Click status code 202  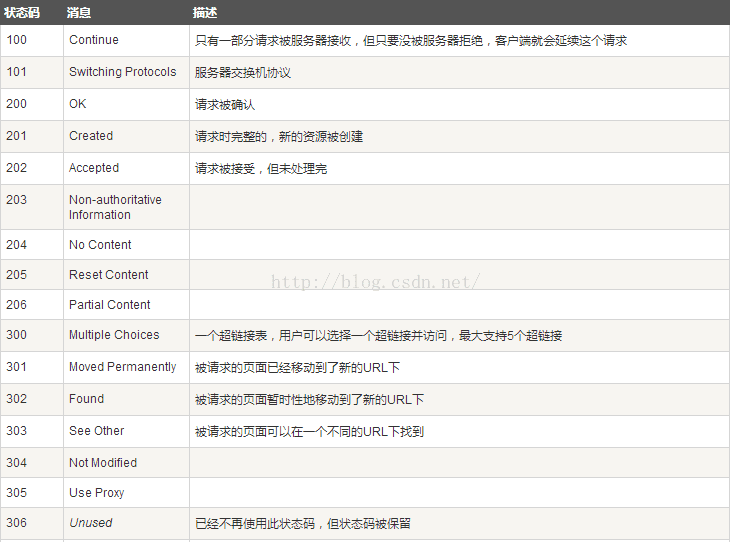[16, 168]
